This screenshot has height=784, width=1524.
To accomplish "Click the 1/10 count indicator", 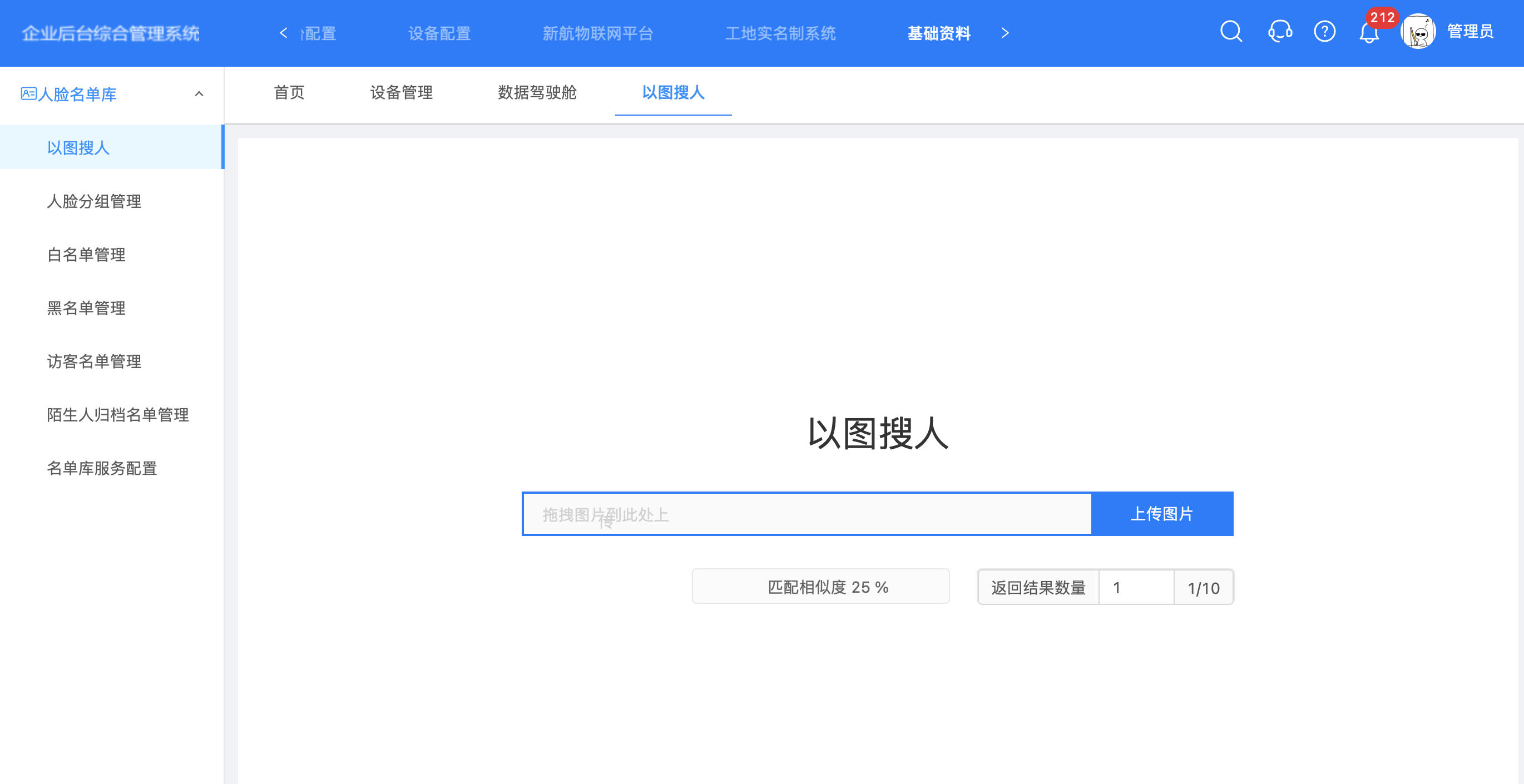I will pyautogui.click(x=1203, y=588).
